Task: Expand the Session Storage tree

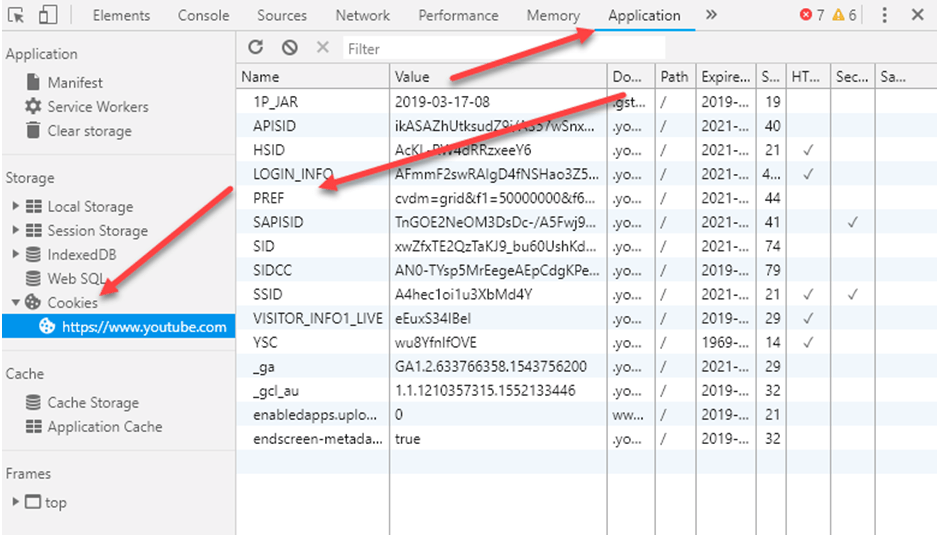Action: (15, 231)
